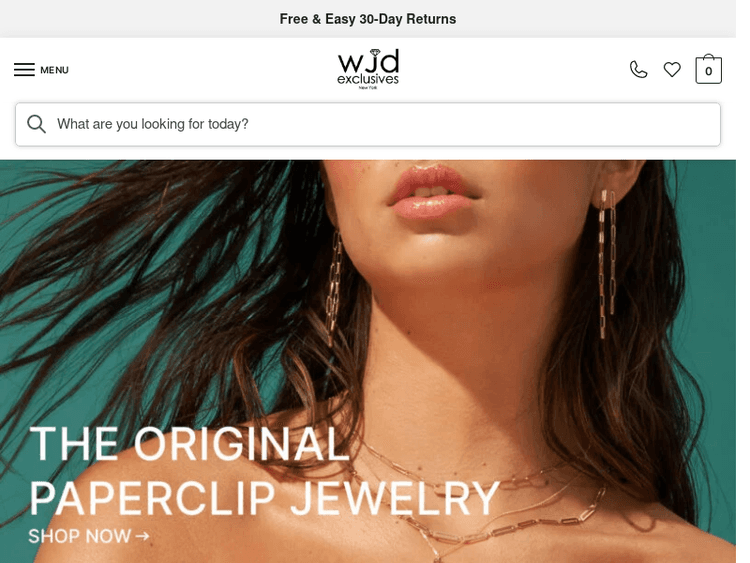This screenshot has height=563, width=750.
Task: Click the search magnifier icon
Action: click(36, 124)
